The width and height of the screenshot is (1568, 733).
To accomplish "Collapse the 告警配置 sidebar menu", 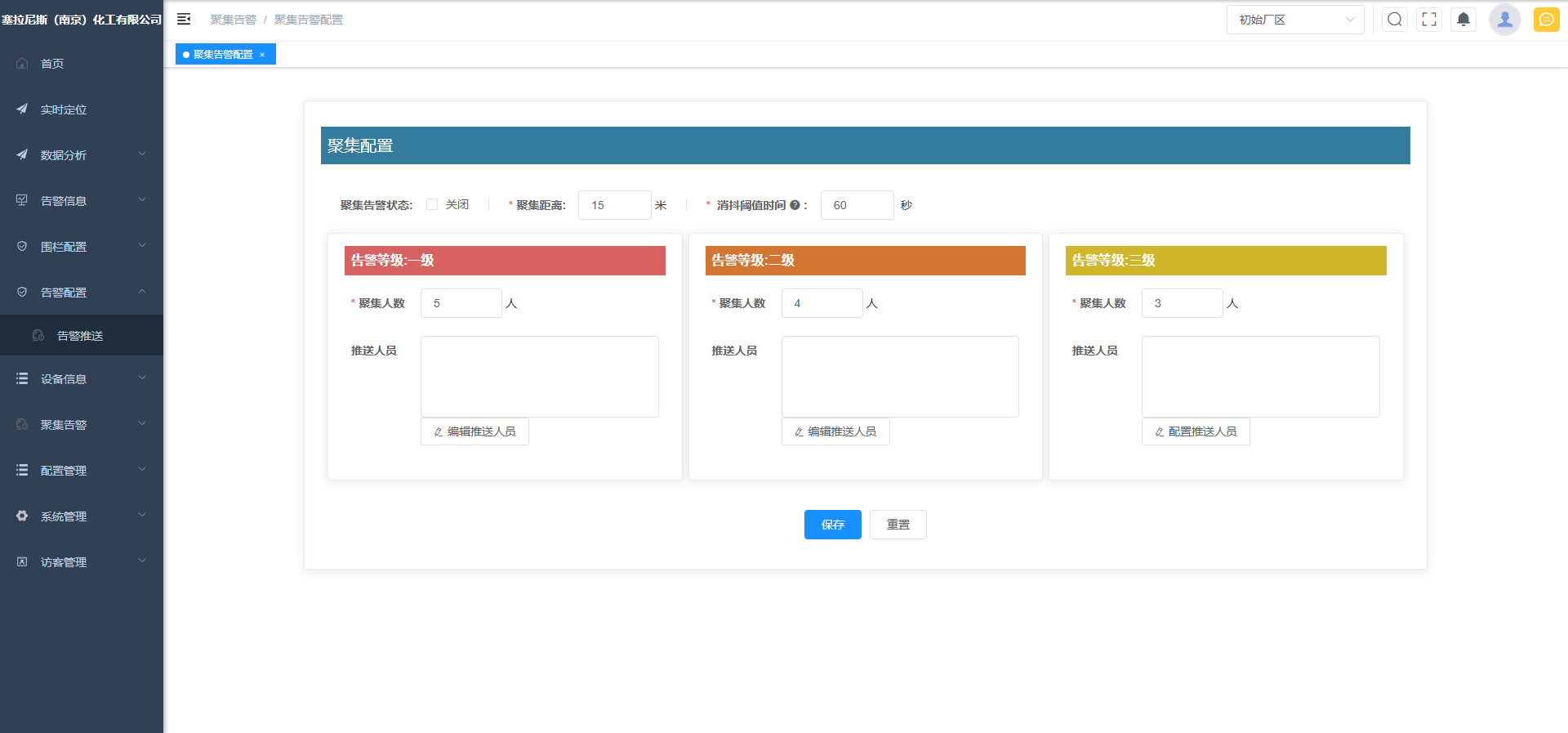I will click(x=82, y=293).
